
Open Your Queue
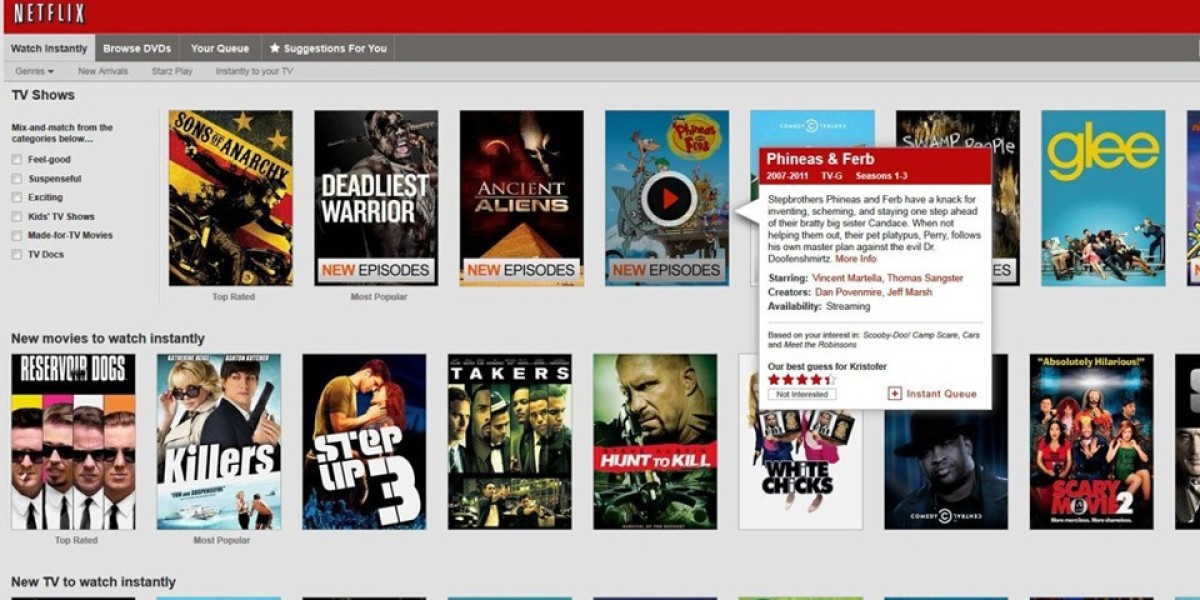coord(220,47)
